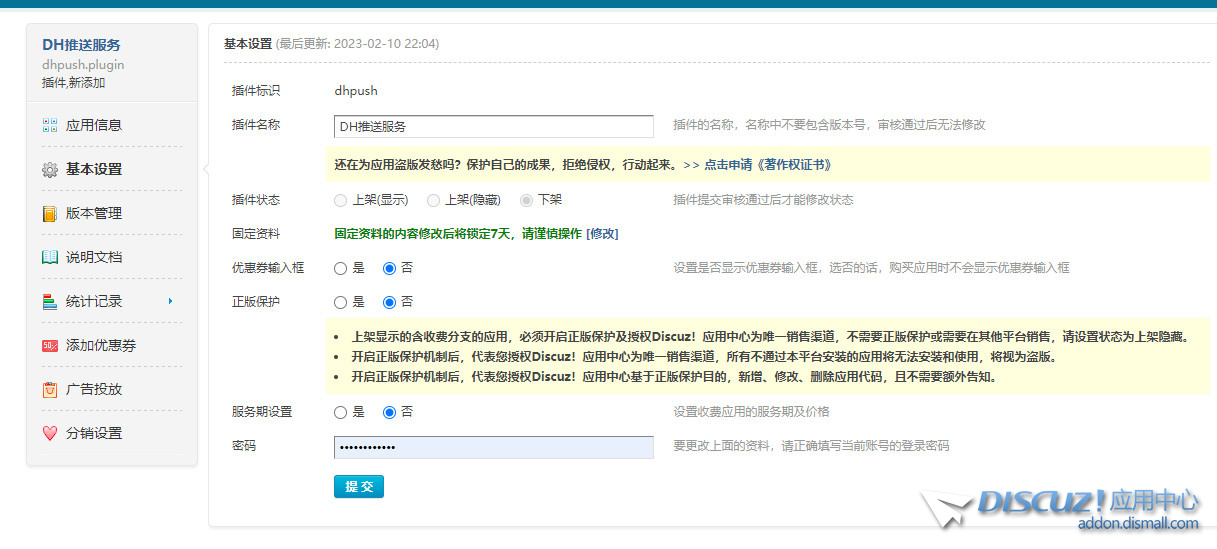
Task: Click 插件,新添加 status text
Action: click(74, 83)
